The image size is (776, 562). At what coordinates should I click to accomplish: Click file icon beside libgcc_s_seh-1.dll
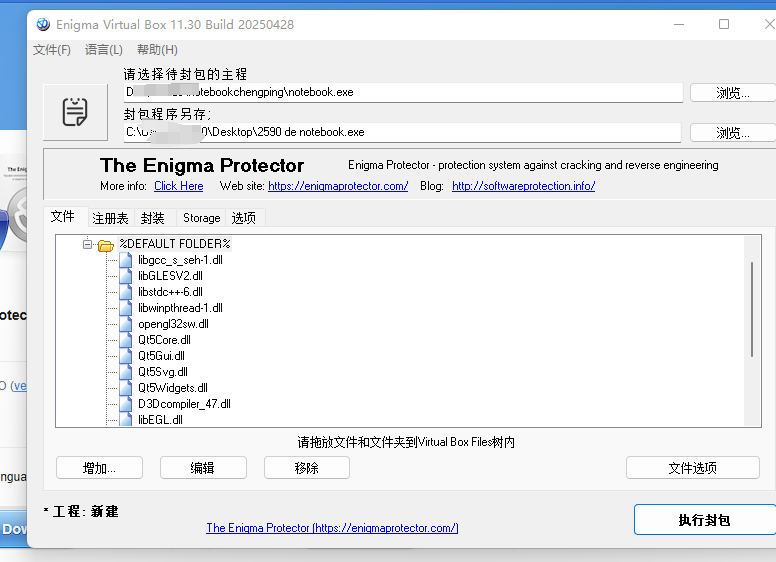[126, 260]
